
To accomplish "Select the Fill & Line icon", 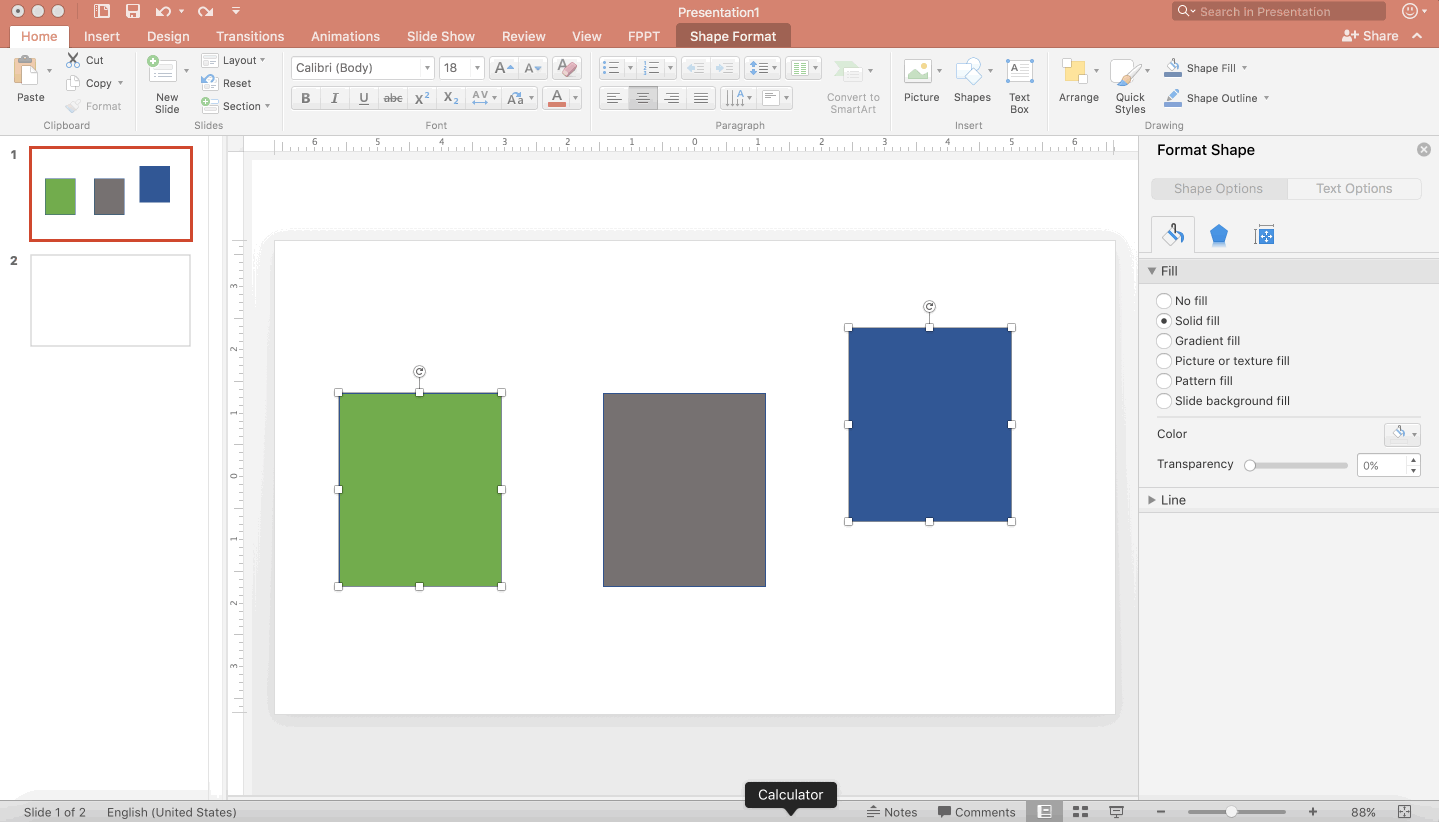I will [1172, 234].
